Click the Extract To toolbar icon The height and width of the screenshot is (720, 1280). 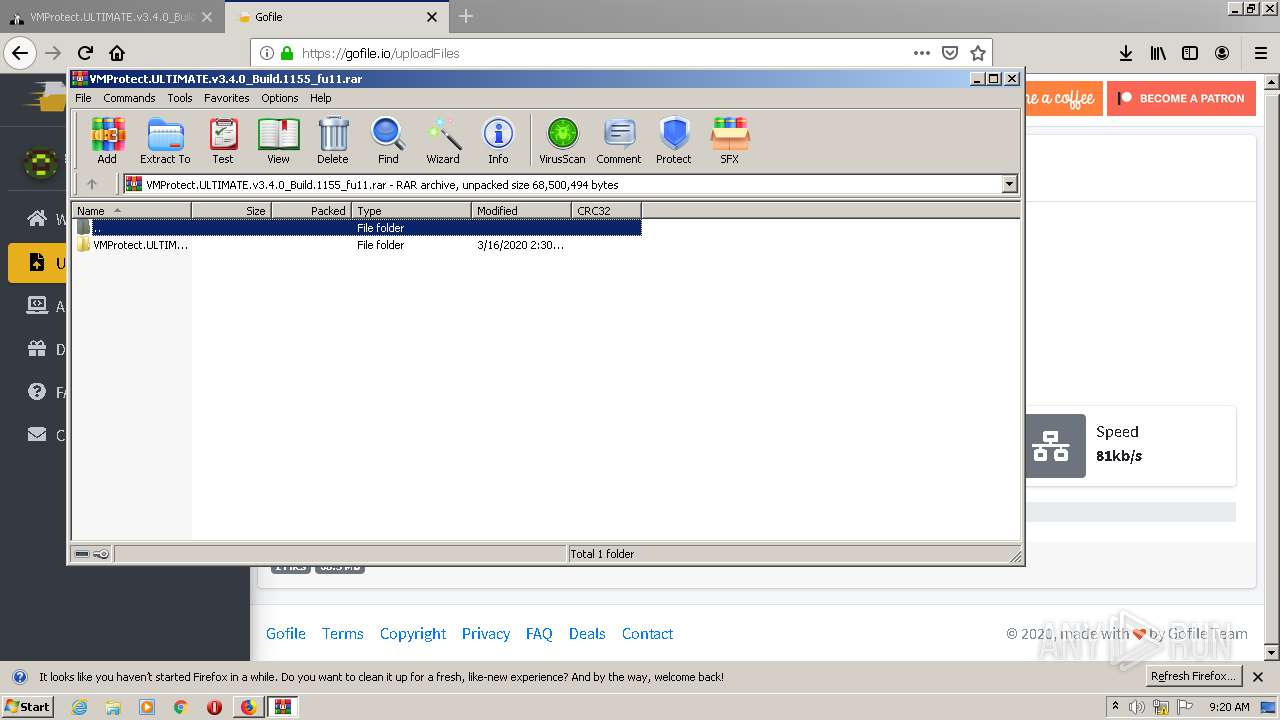(x=165, y=140)
